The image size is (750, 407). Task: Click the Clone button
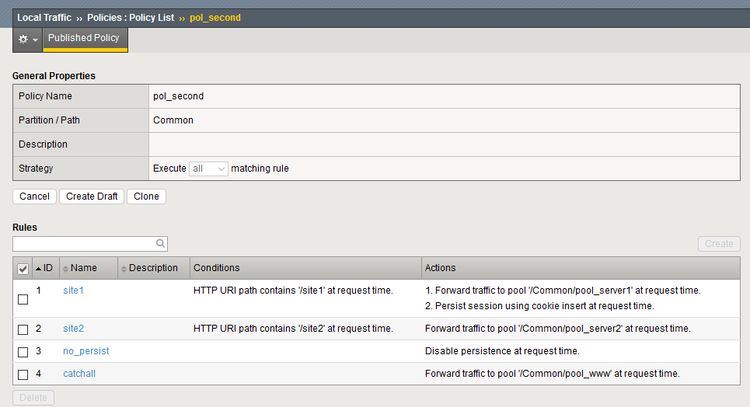pos(147,196)
